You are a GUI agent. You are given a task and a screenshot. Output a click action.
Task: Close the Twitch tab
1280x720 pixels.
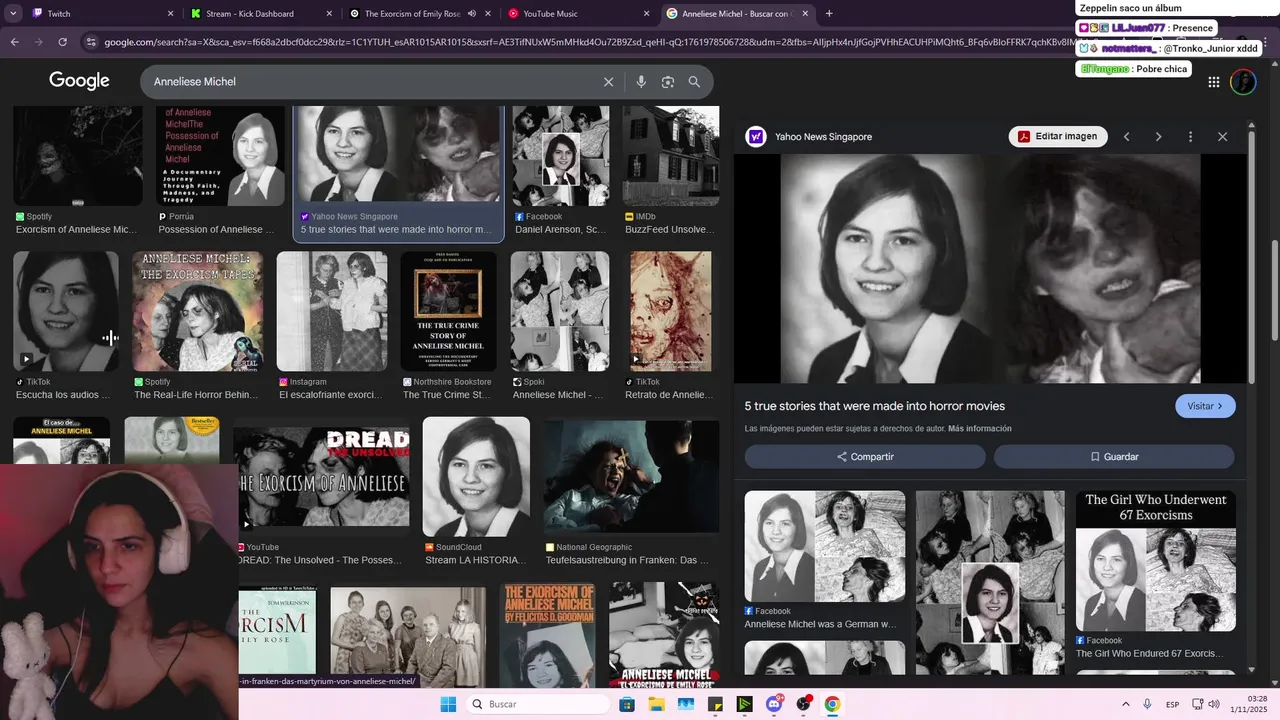[x=170, y=14]
